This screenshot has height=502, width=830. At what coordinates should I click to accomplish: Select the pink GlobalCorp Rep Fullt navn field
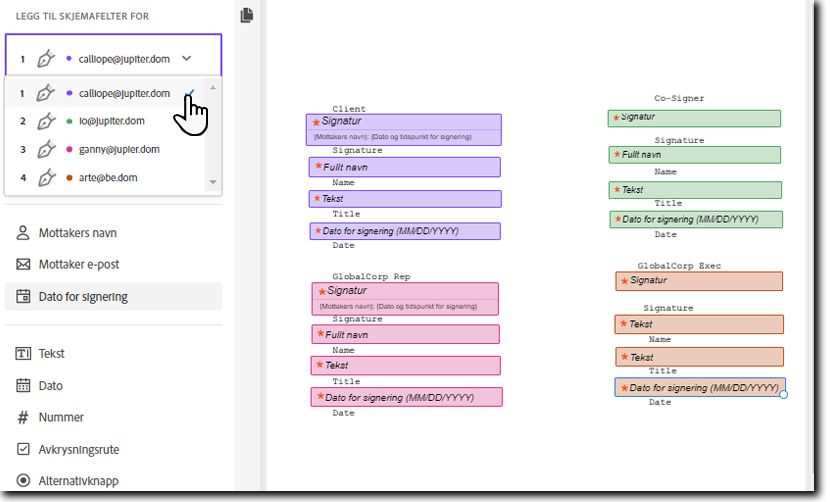[405, 335]
